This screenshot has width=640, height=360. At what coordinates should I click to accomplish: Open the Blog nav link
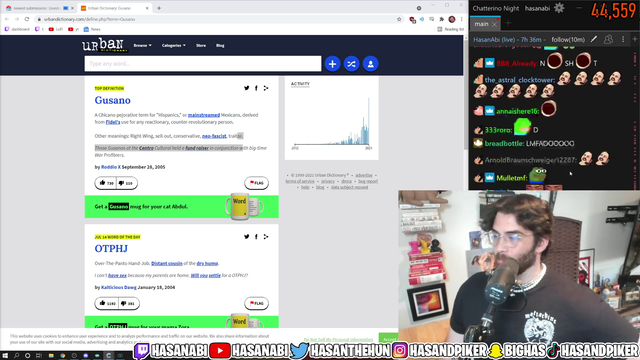click(x=220, y=45)
